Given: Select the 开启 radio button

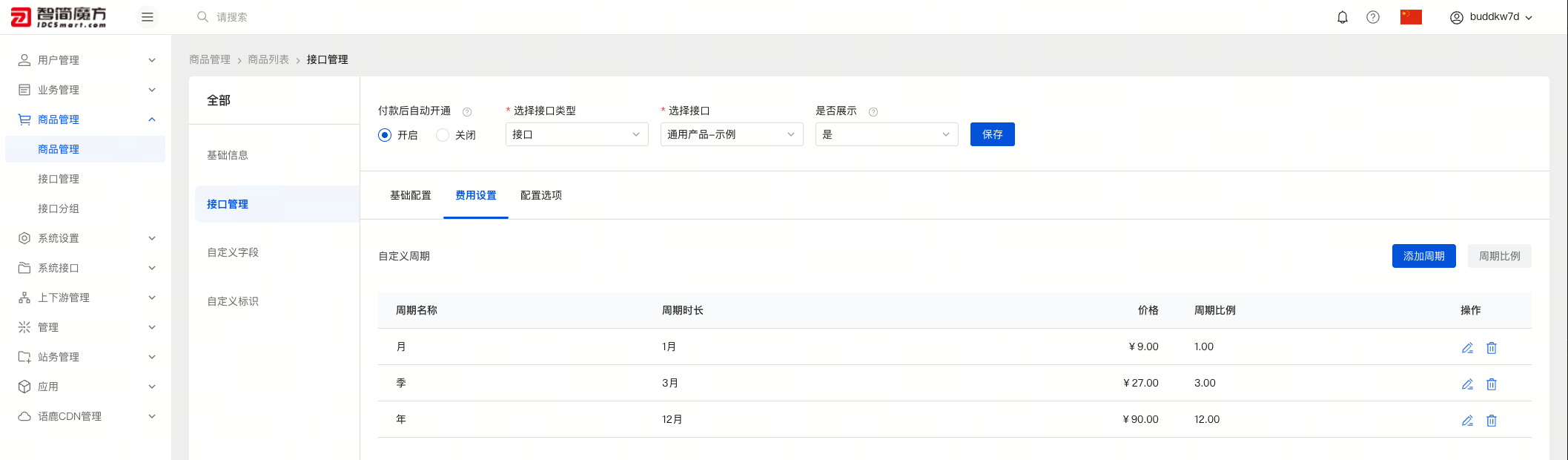Looking at the screenshot, I should tap(385, 135).
